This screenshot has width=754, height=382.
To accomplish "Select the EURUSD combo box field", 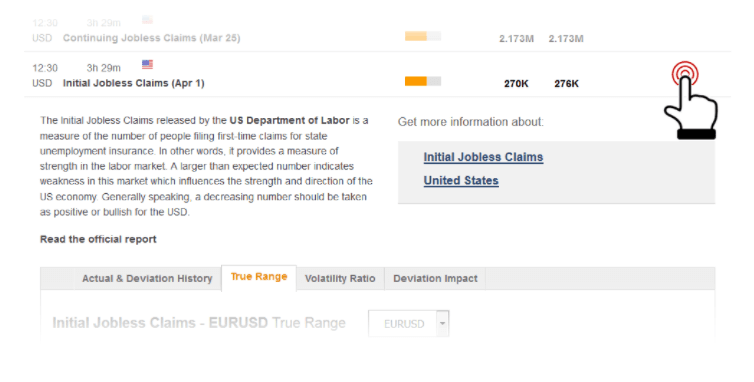I will 409,323.
